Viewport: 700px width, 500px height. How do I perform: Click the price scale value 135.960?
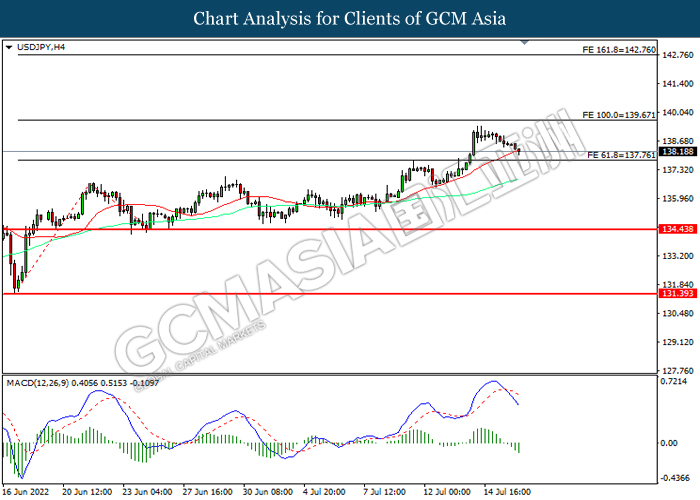[x=678, y=199]
